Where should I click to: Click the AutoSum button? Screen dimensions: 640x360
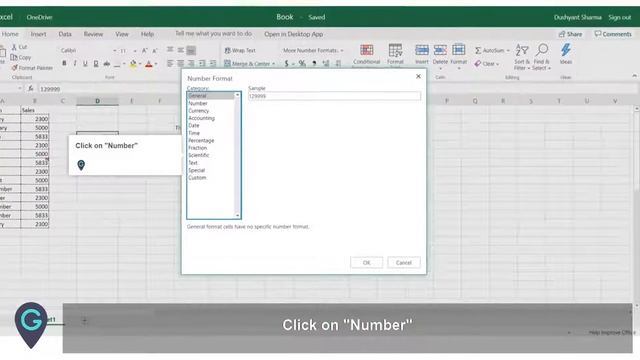tap(492, 50)
